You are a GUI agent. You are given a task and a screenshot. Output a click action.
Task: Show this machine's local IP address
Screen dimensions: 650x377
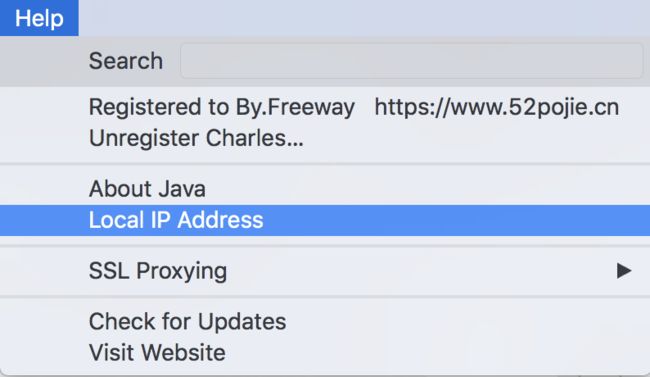[325, 220]
